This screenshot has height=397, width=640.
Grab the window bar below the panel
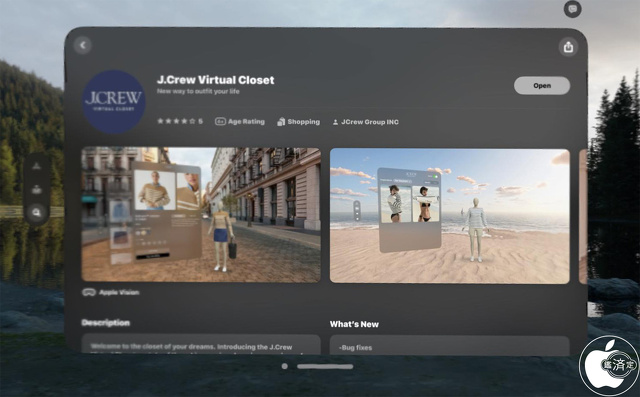click(x=325, y=366)
